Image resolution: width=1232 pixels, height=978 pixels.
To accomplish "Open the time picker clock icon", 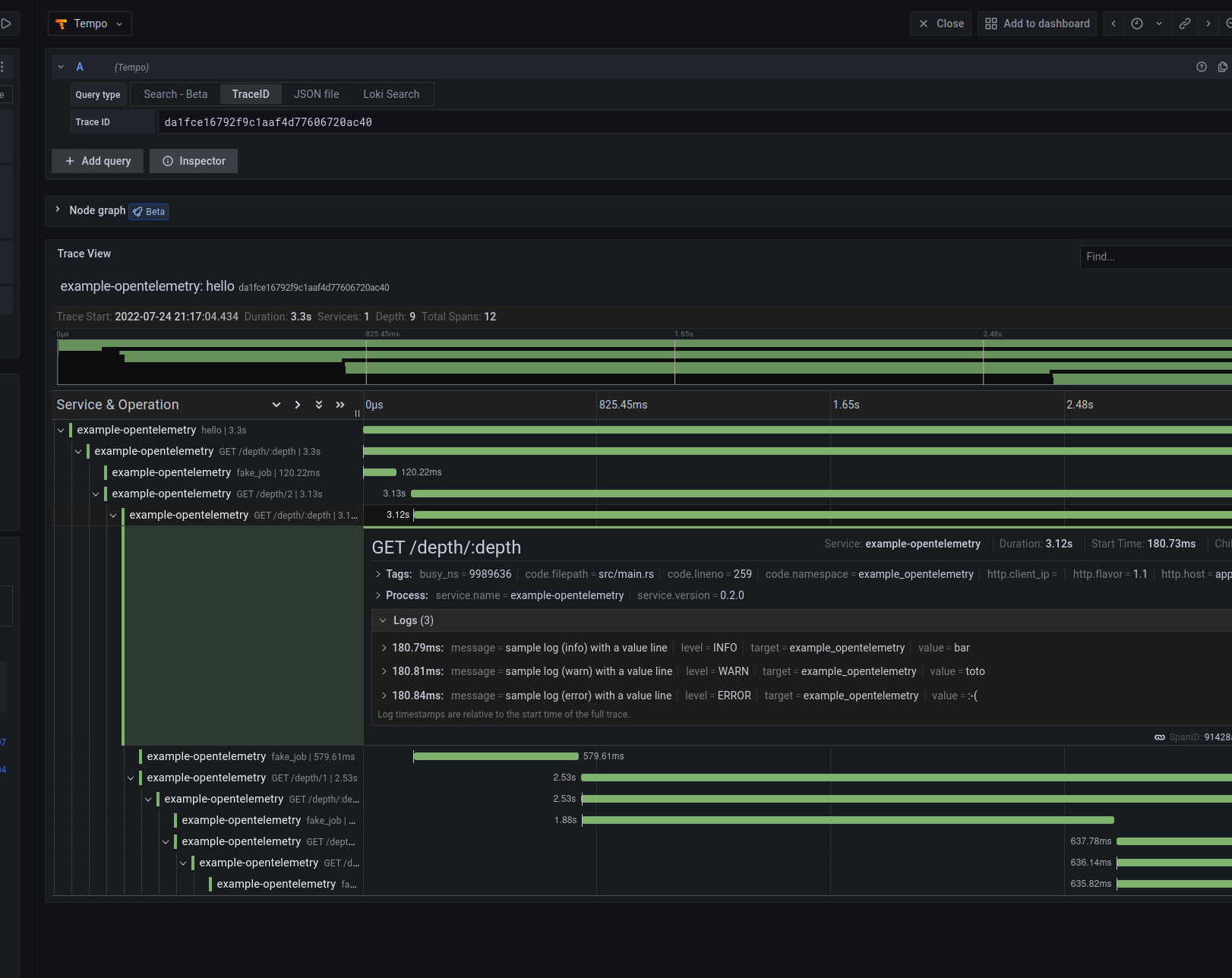I will 1137,24.
